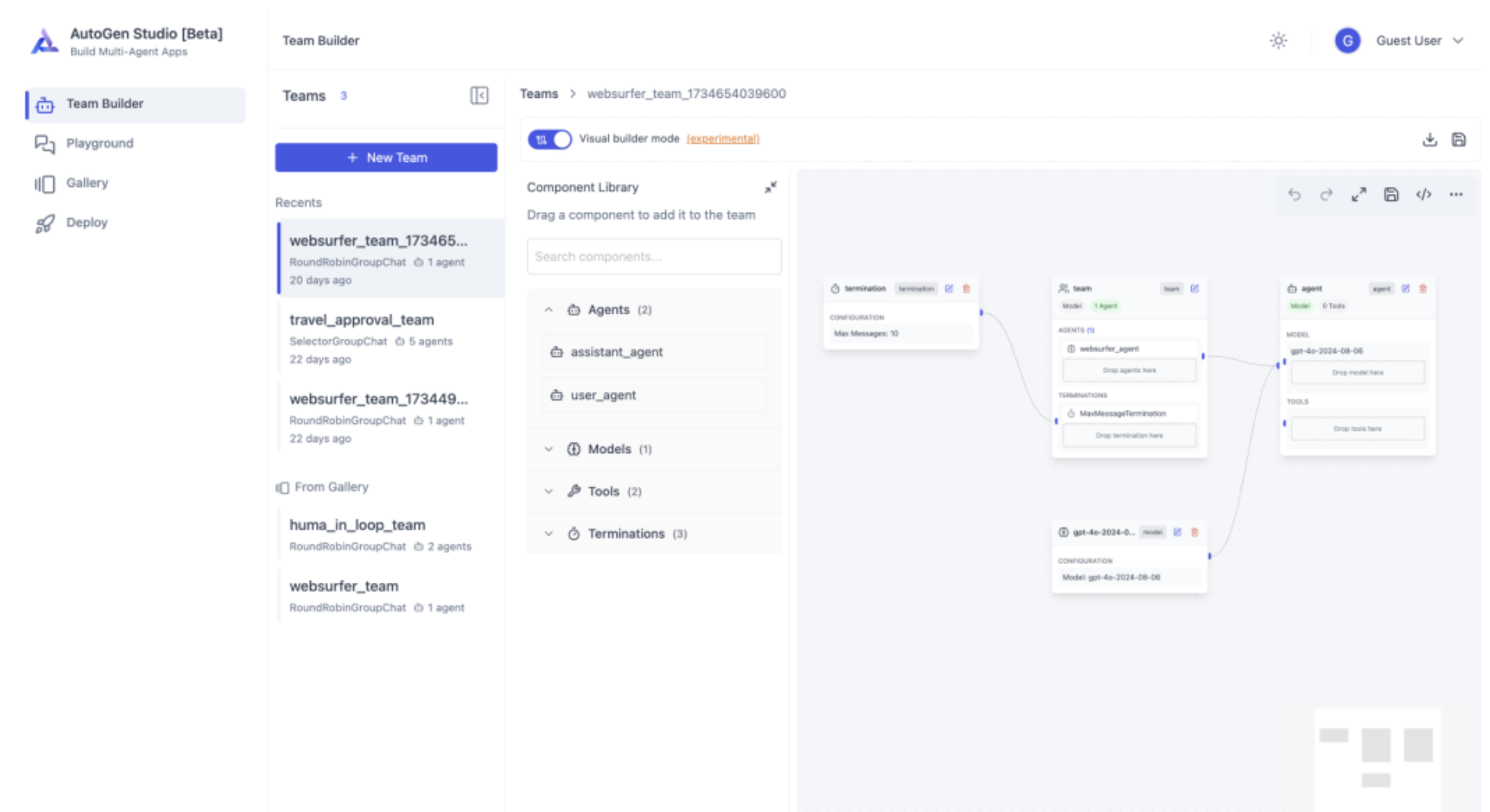Edit the termination node
Viewport: 1490px width, 812px height.
point(948,289)
